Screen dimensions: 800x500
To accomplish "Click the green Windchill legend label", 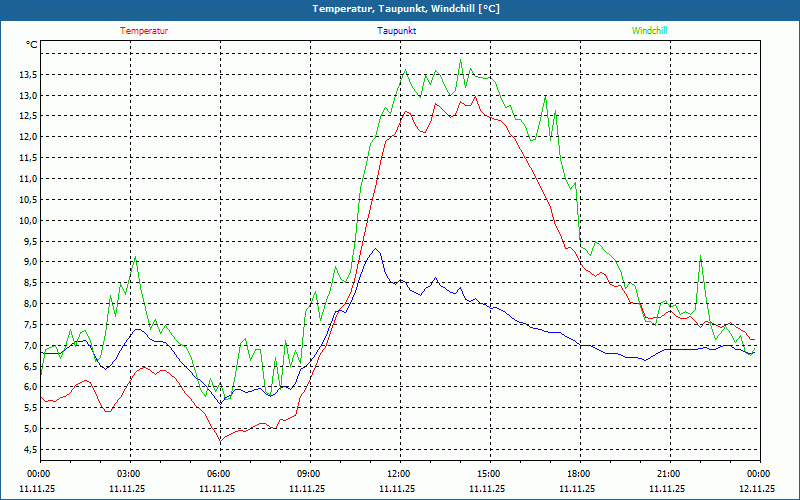I will (x=649, y=31).
